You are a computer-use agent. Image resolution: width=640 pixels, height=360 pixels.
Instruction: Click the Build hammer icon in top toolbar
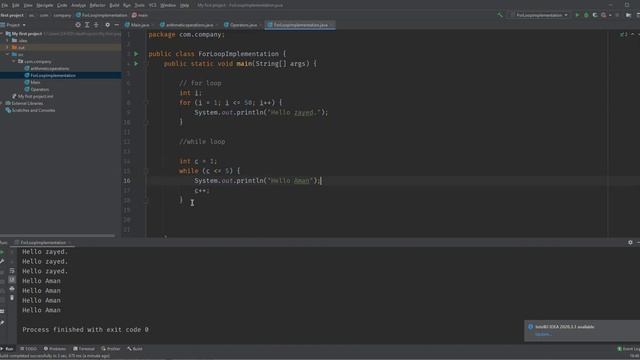click(500, 15)
